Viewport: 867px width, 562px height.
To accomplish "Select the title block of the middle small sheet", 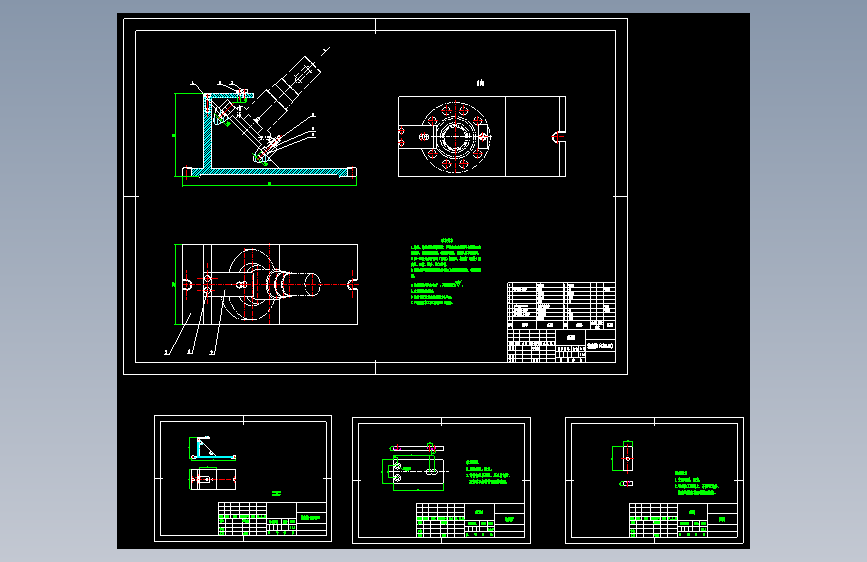I will (x=470, y=520).
